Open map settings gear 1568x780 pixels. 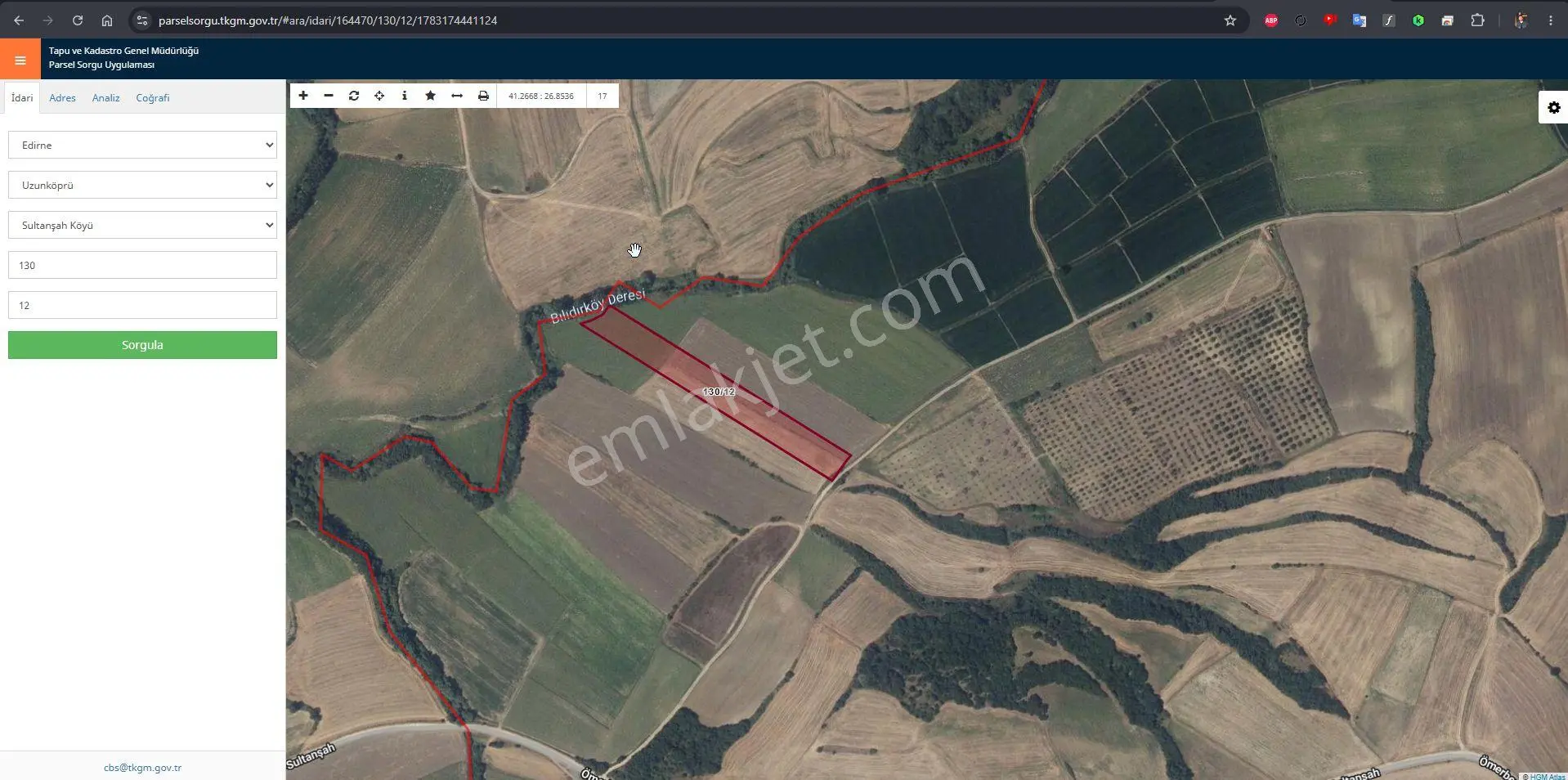(x=1554, y=108)
